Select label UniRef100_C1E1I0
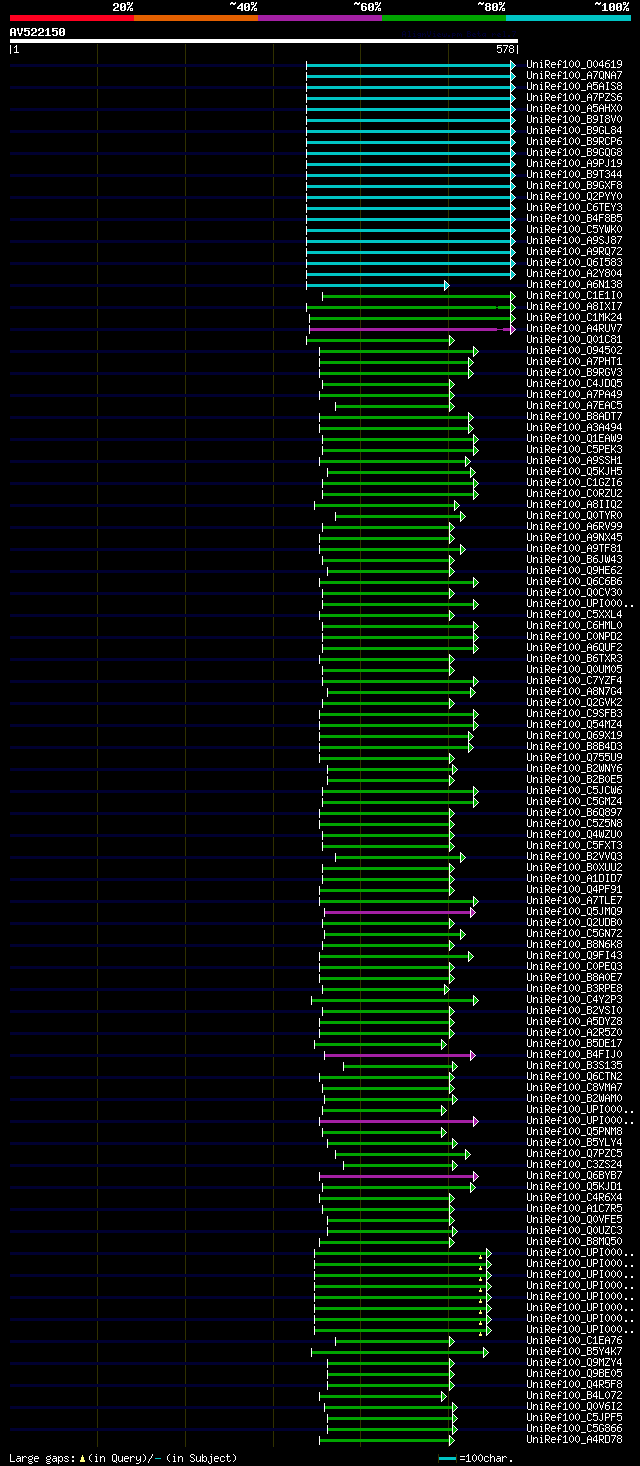Screen dimensions: 640x1466 pos(574,295)
